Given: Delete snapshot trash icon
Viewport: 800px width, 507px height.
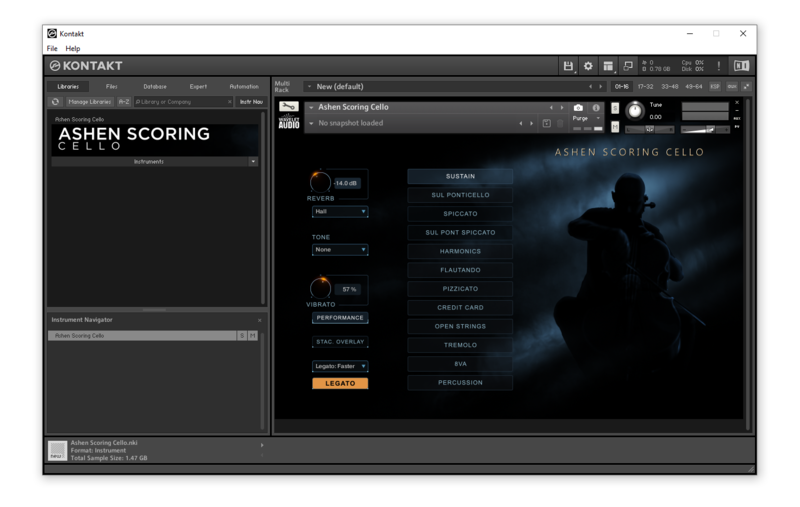Looking at the screenshot, I should [x=560, y=123].
